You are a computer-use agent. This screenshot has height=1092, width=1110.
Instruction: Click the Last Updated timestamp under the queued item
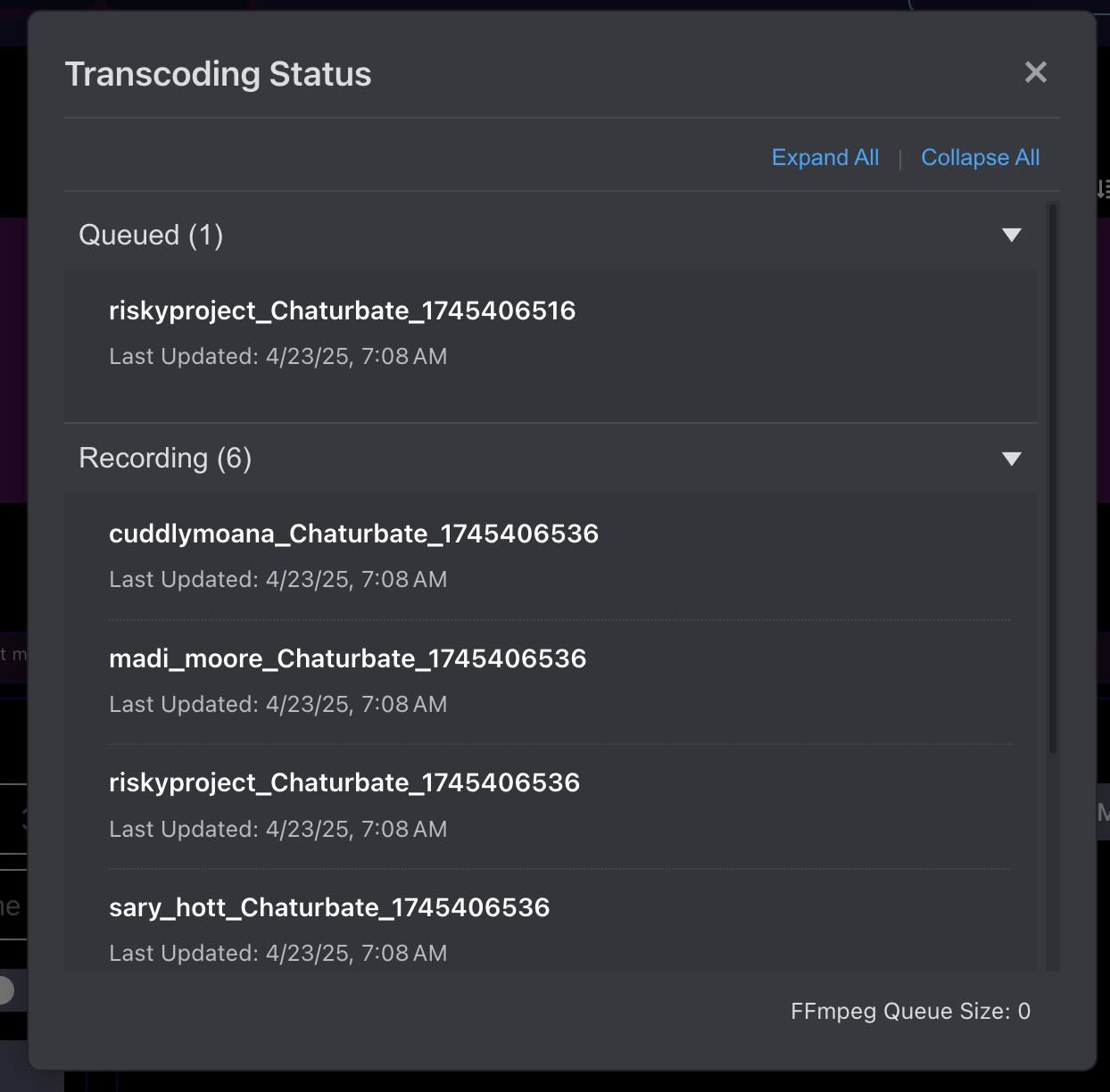point(277,356)
